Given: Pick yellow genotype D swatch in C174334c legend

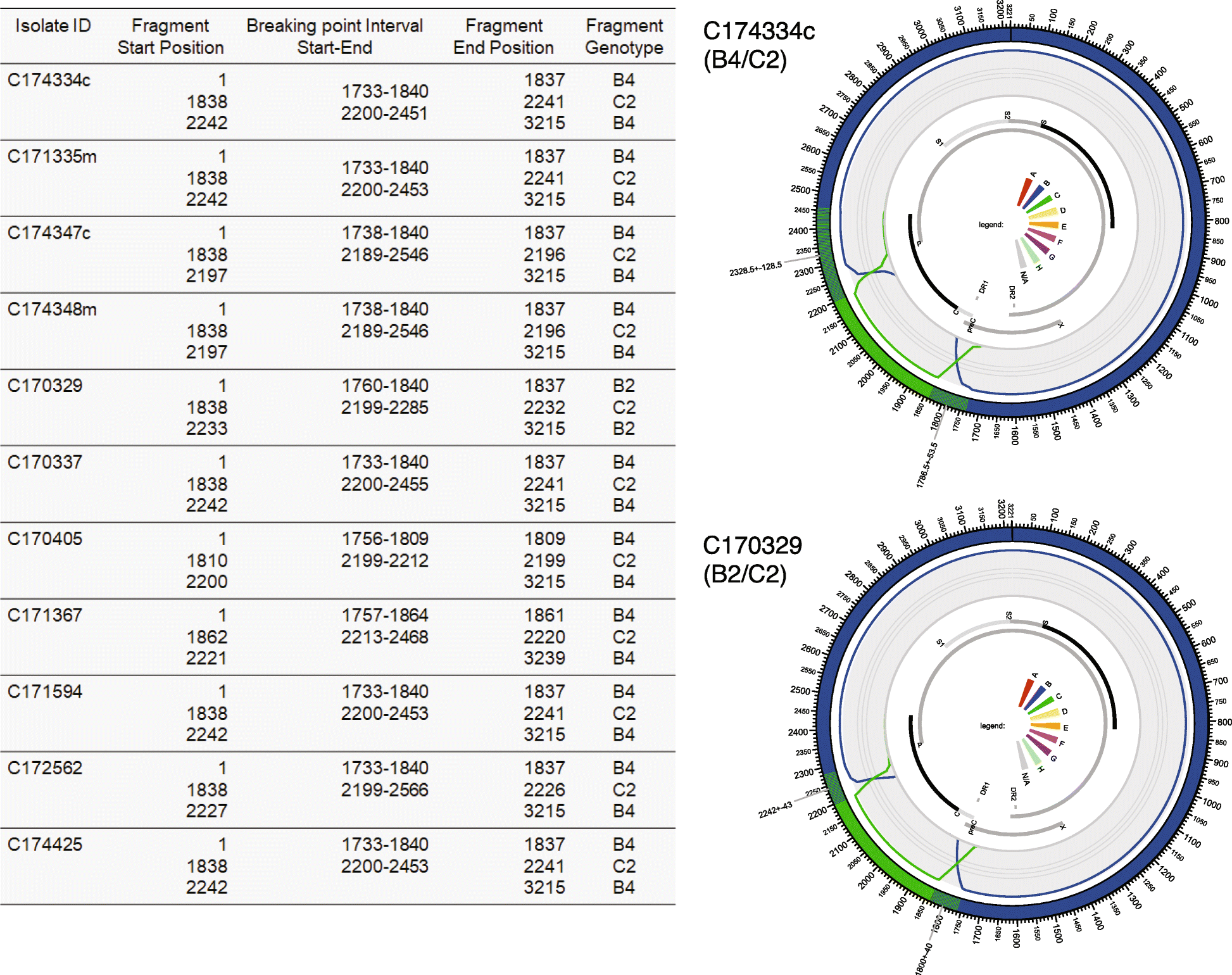Looking at the screenshot, I should pos(1043,213).
